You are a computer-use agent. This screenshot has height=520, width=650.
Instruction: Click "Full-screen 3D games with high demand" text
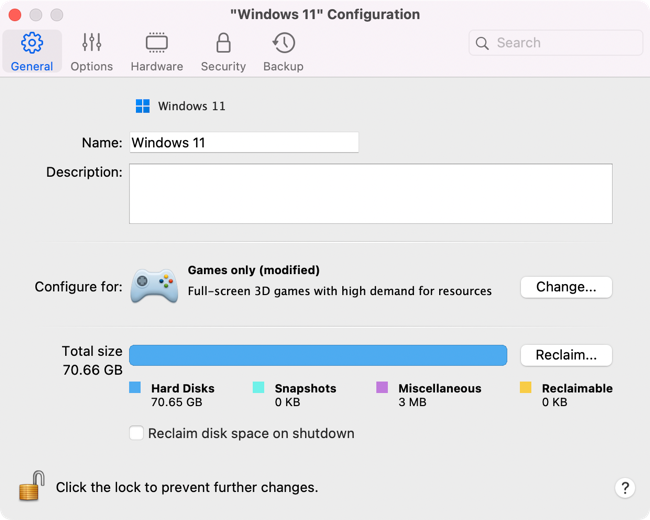pyautogui.click(x=303, y=291)
